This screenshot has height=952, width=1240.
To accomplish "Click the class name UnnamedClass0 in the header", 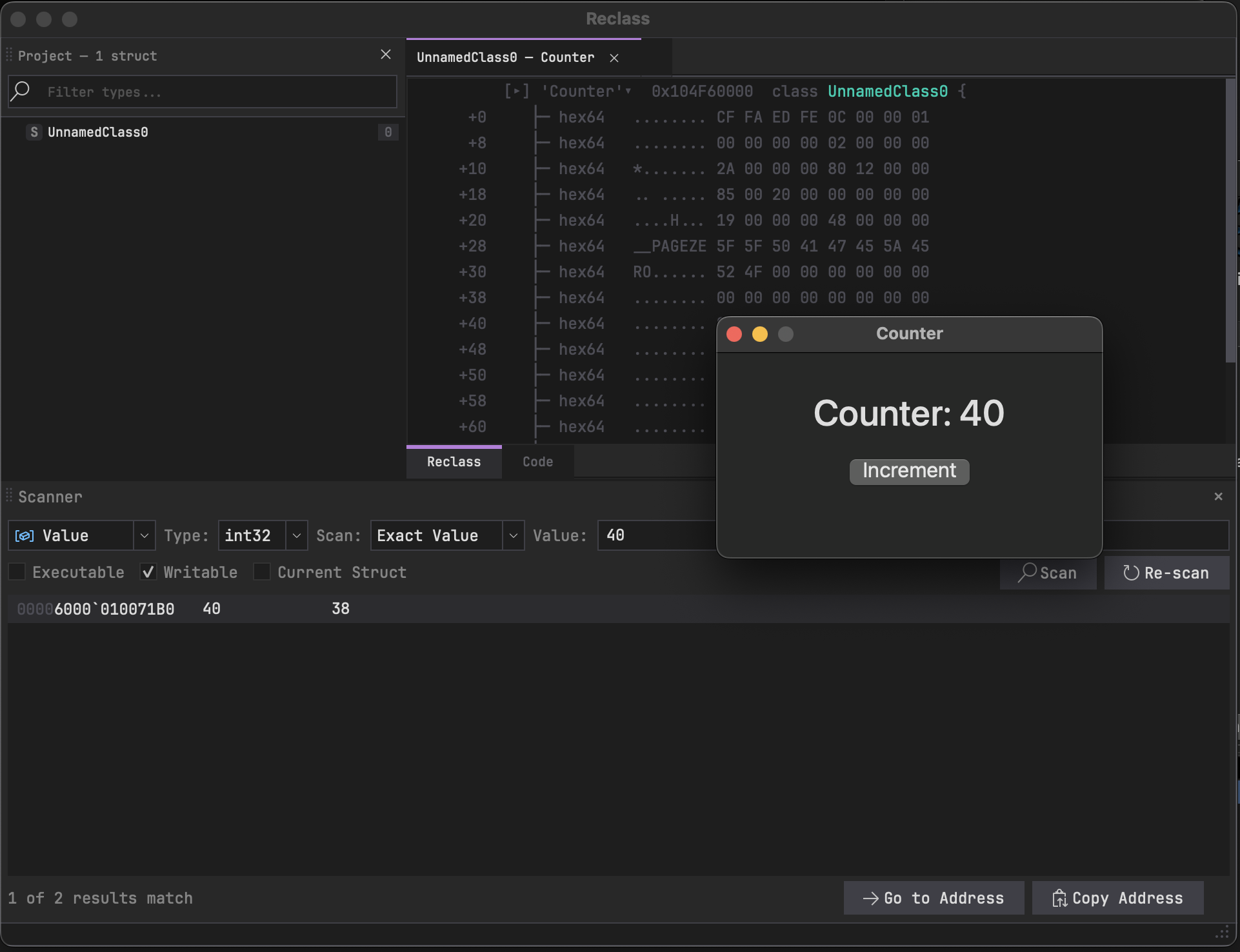I will click(x=888, y=92).
